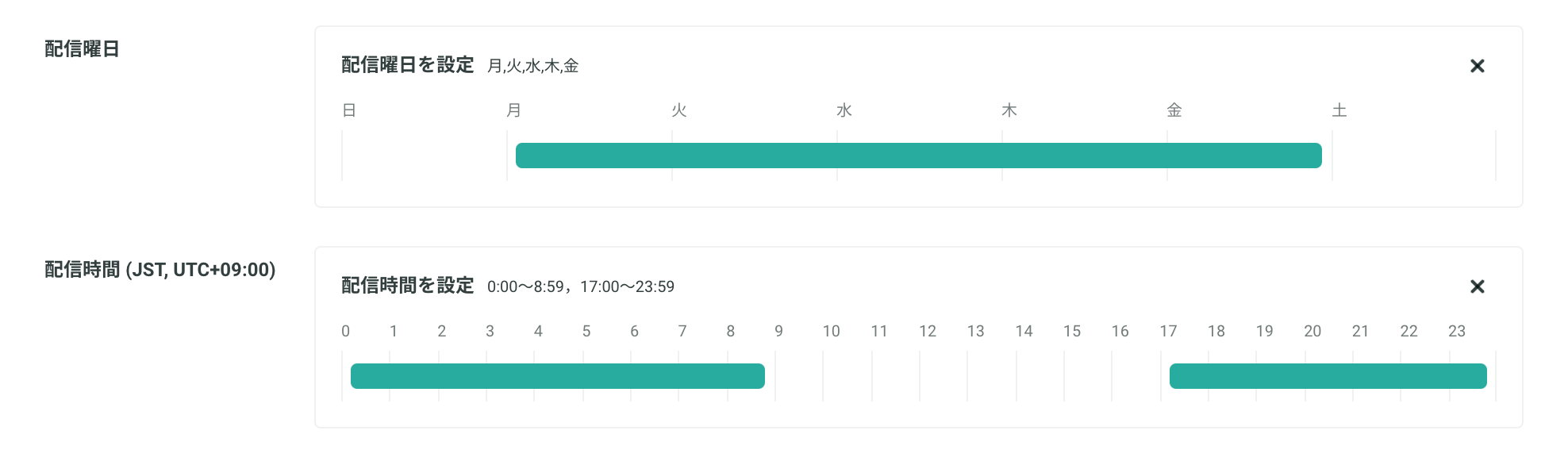Click the green weekday delivery range bar
The height and width of the screenshot is (465, 1568).
tap(918, 156)
